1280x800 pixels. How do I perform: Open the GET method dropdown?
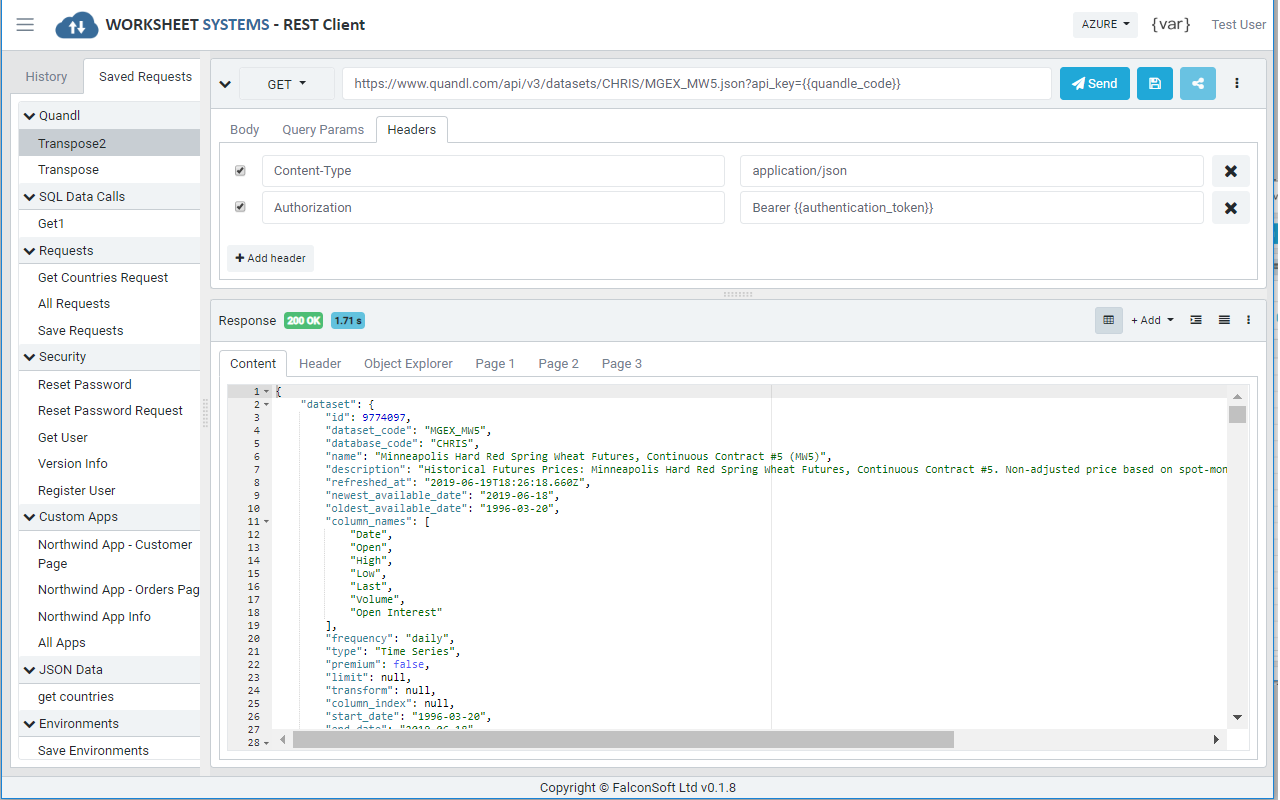click(x=287, y=84)
